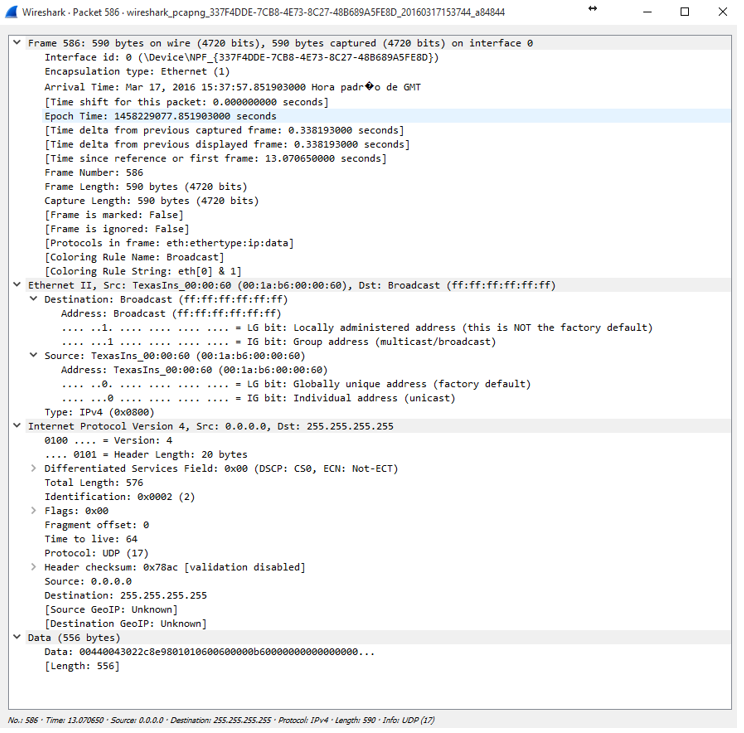Select the Frame is marked: False row
Image resolution: width=744 pixels, height=733 pixels.
(x=114, y=215)
